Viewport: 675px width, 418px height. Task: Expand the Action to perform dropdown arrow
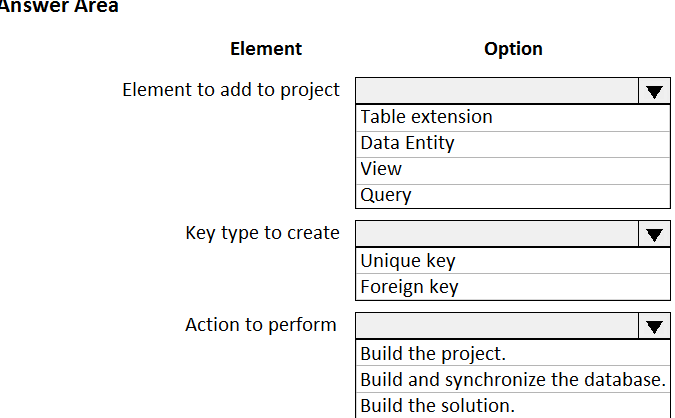pos(653,326)
